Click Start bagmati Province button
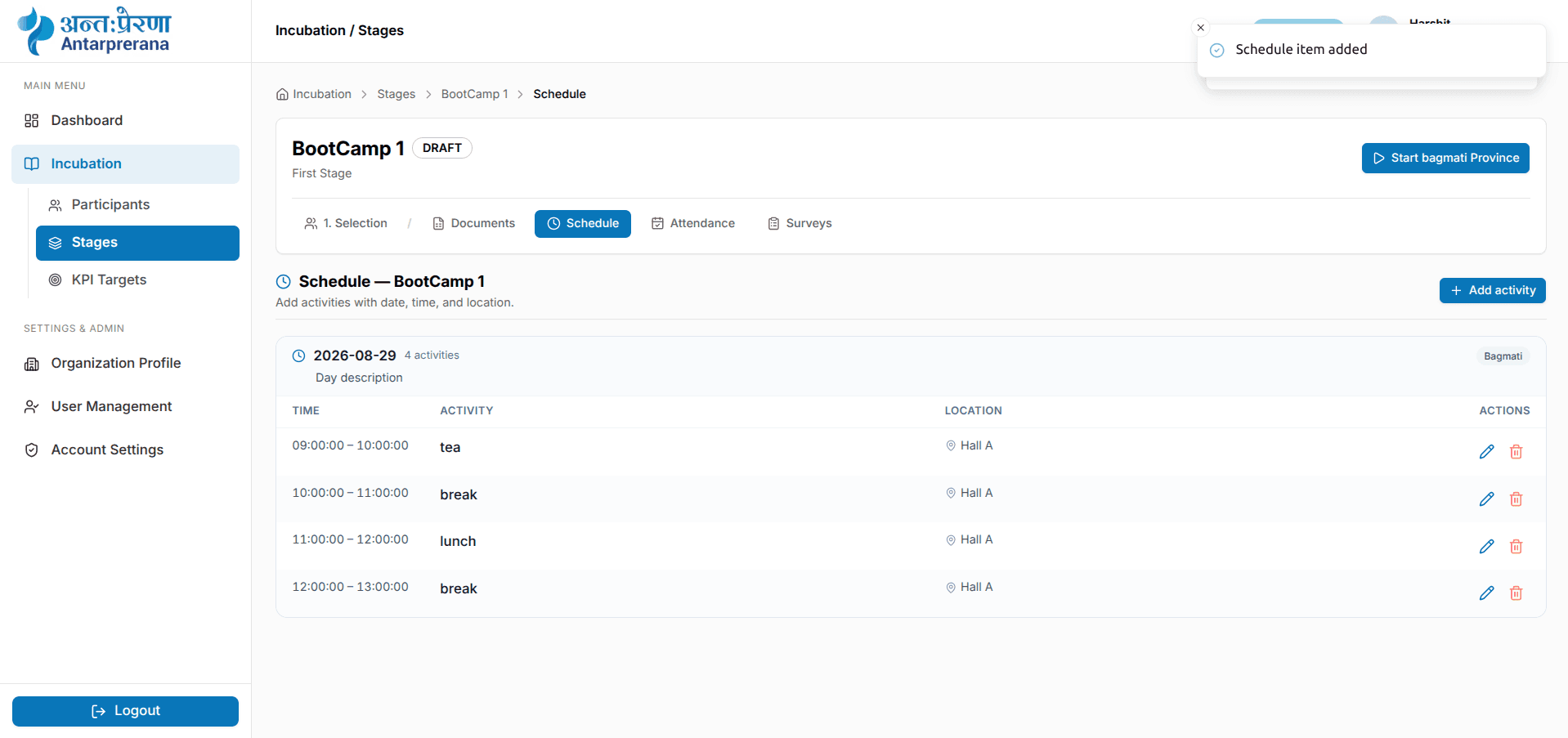Viewport: 1568px width, 738px height. 1445,158
